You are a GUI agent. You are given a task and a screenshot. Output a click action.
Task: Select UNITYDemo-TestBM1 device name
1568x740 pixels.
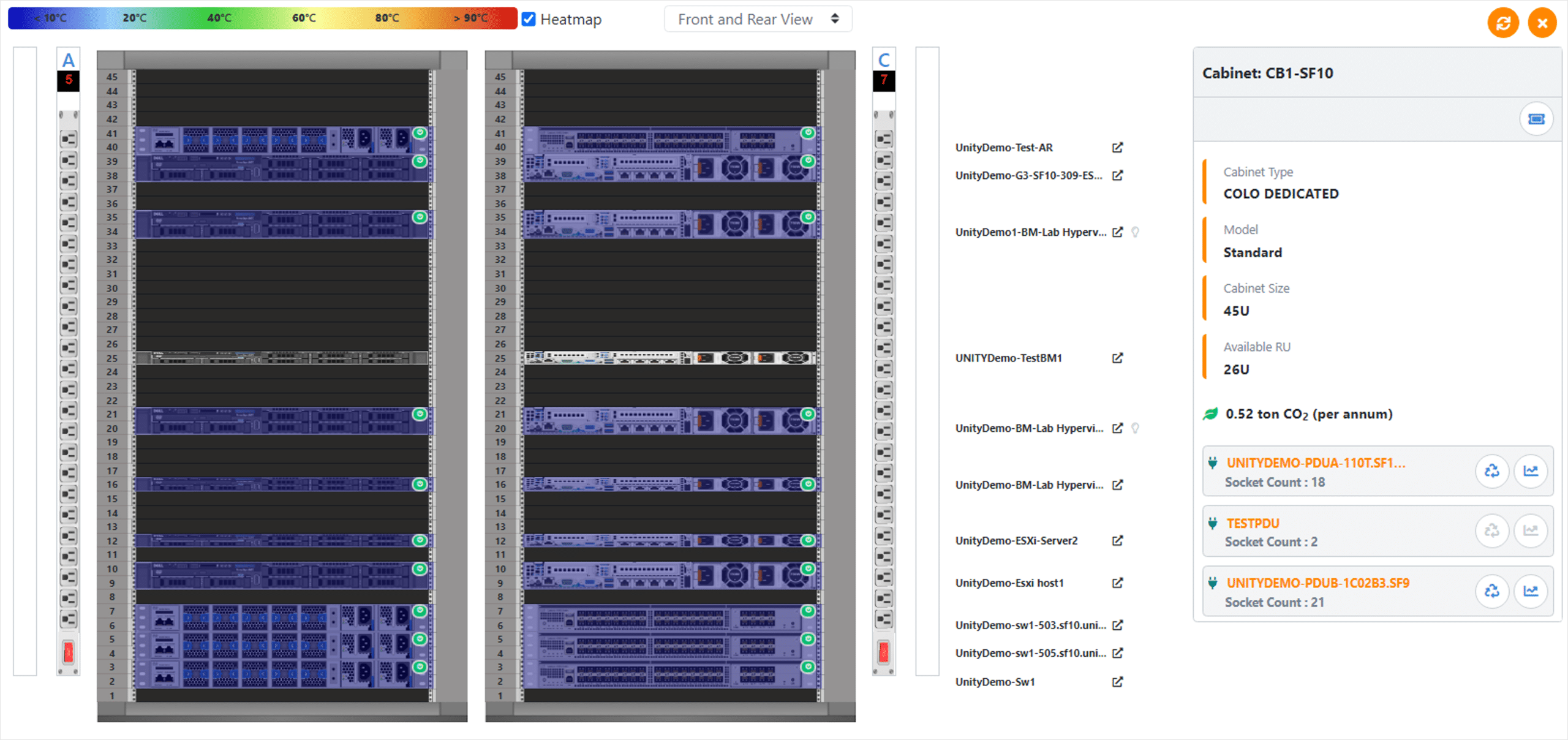pos(1008,358)
